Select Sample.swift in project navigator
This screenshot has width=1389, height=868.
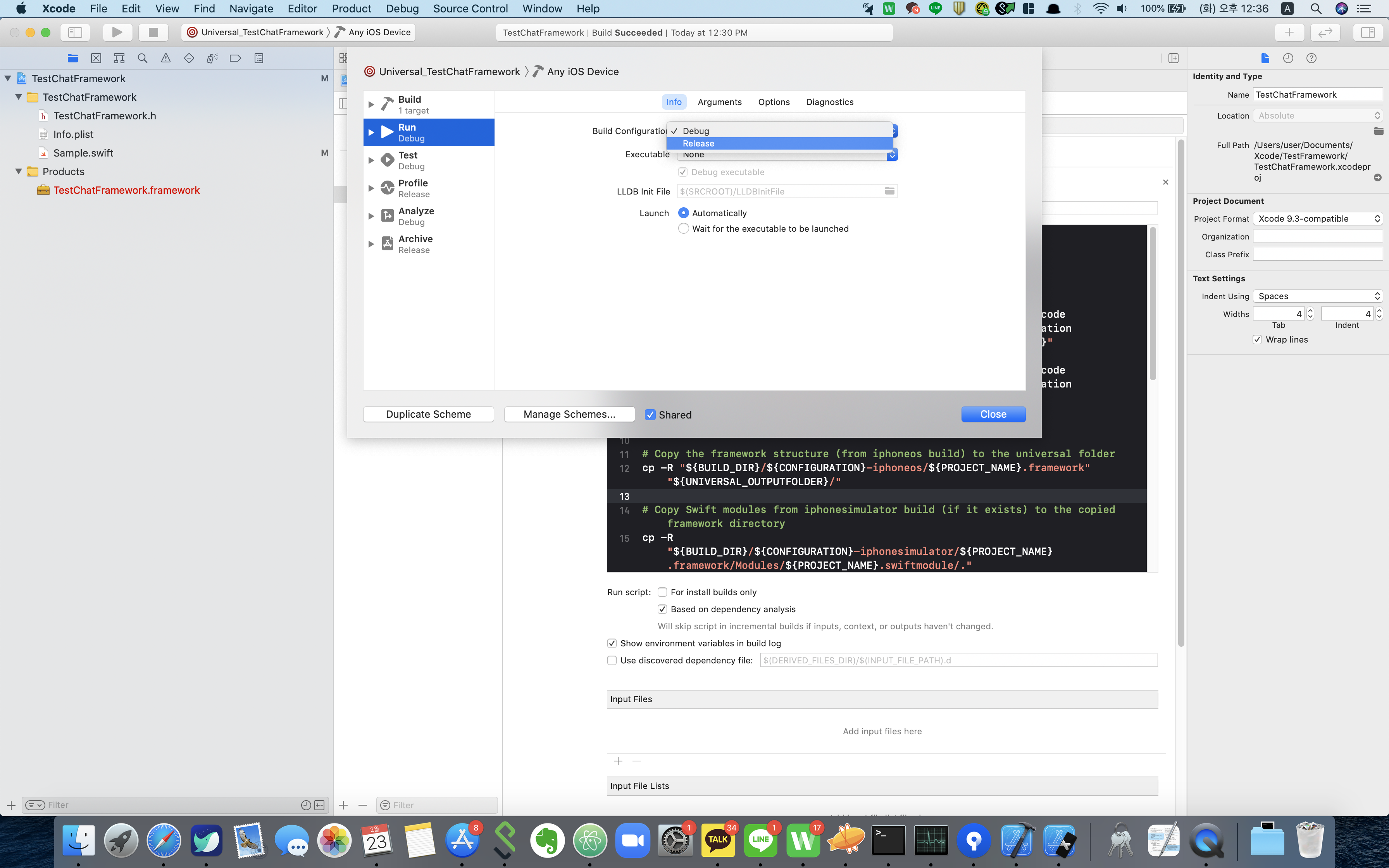pos(83,153)
